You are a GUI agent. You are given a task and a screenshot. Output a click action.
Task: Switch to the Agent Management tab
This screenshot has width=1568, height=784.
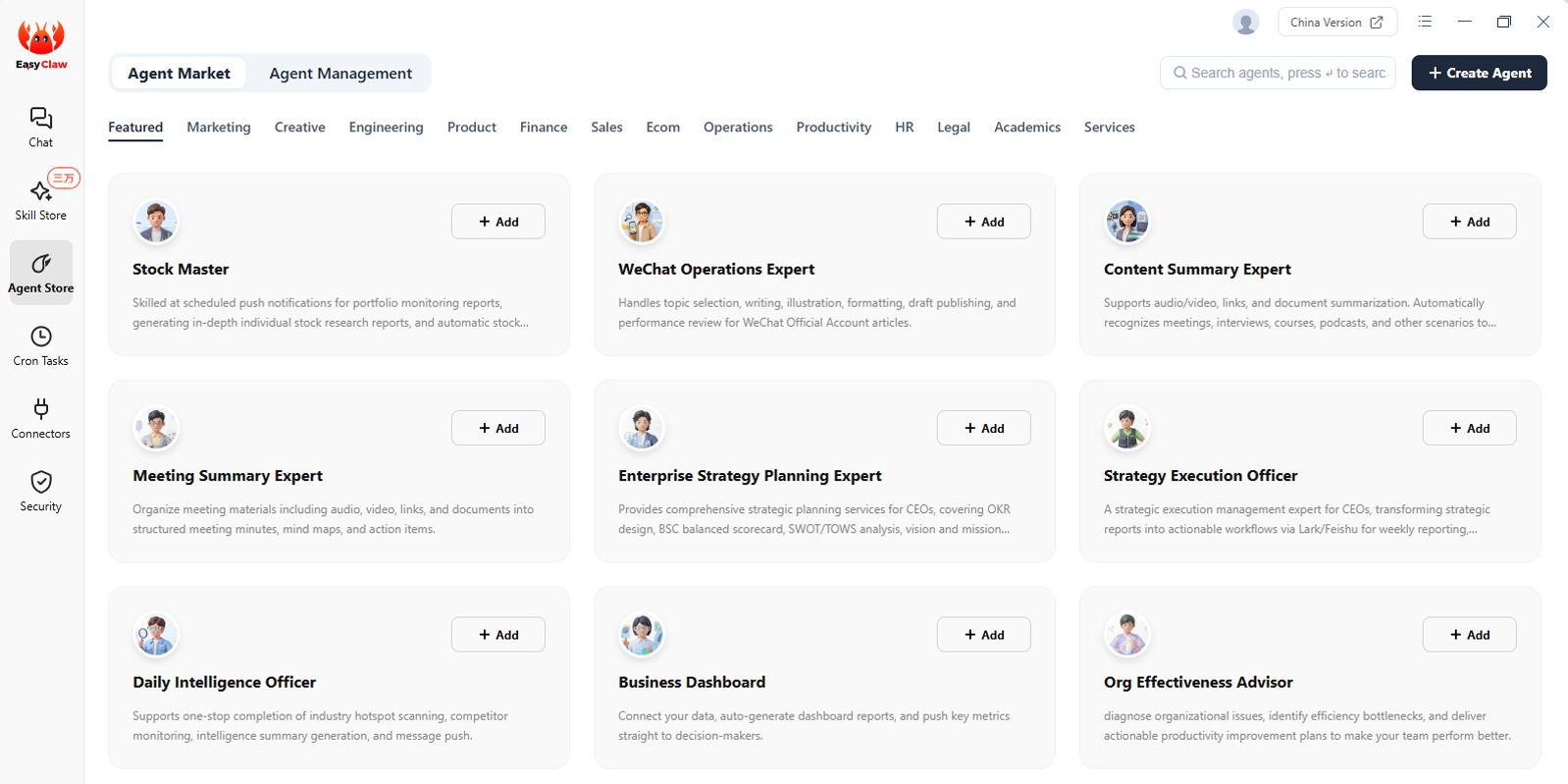[340, 74]
